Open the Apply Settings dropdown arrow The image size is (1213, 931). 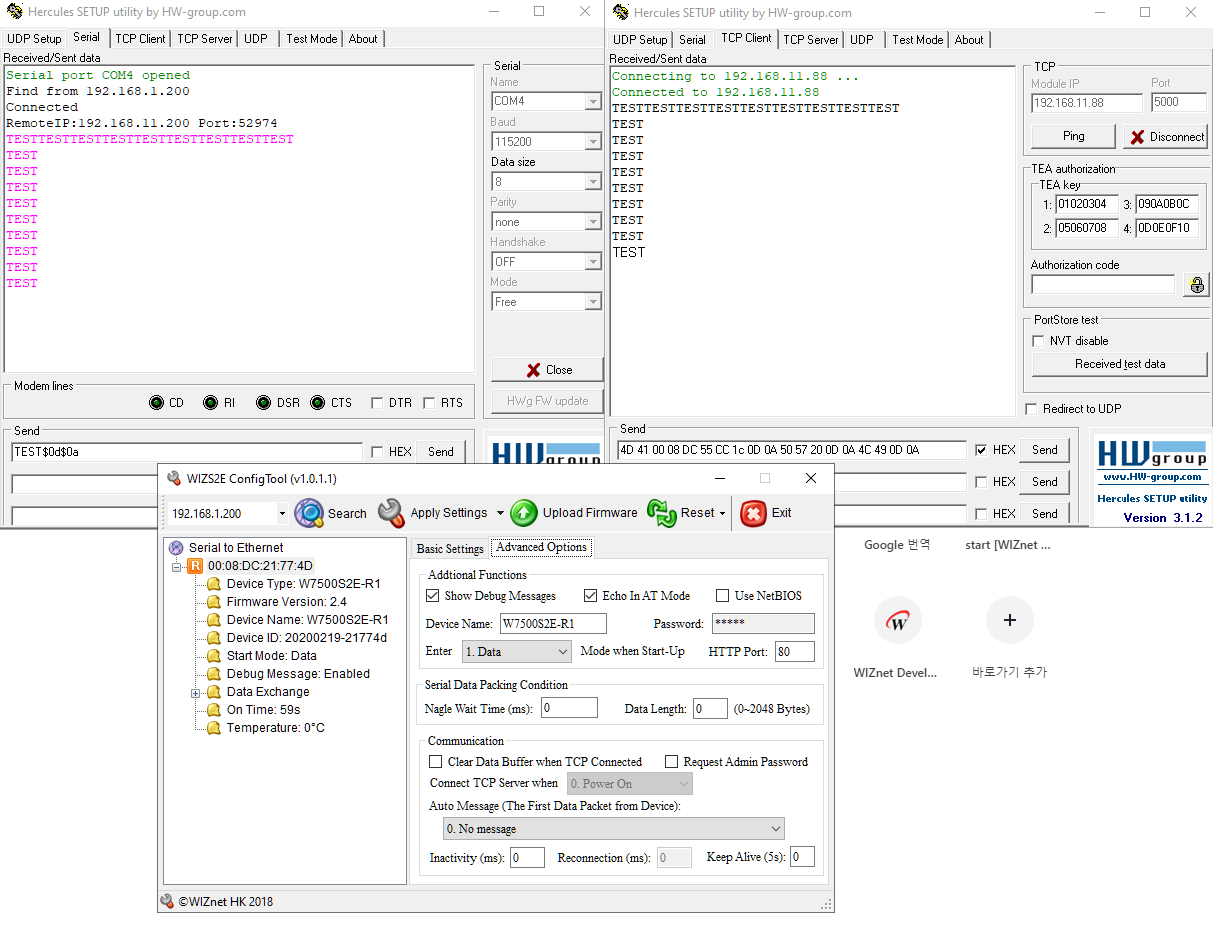click(500, 514)
